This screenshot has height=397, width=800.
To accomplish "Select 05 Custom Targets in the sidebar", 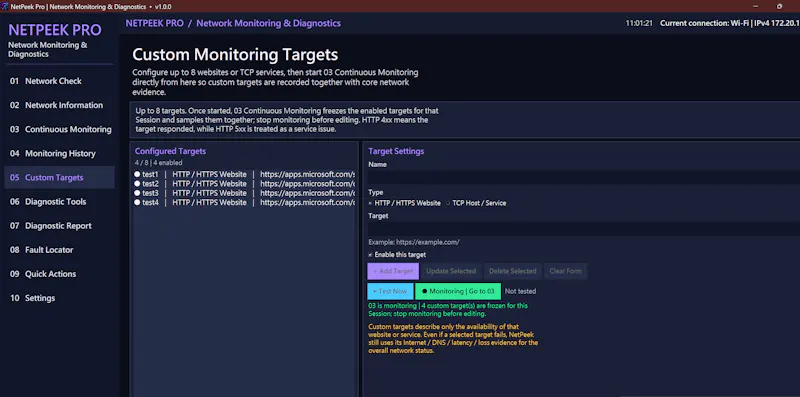I will pos(59,178).
